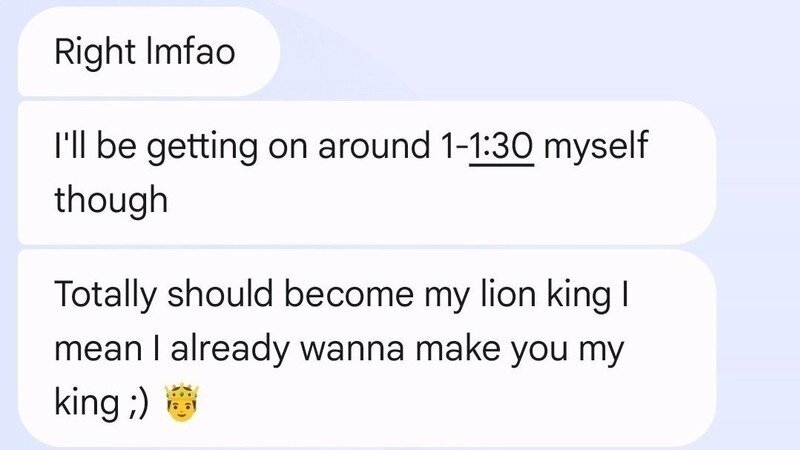The width and height of the screenshot is (800, 450).
Task: Tap the word "should" in third message
Action: [216, 297]
